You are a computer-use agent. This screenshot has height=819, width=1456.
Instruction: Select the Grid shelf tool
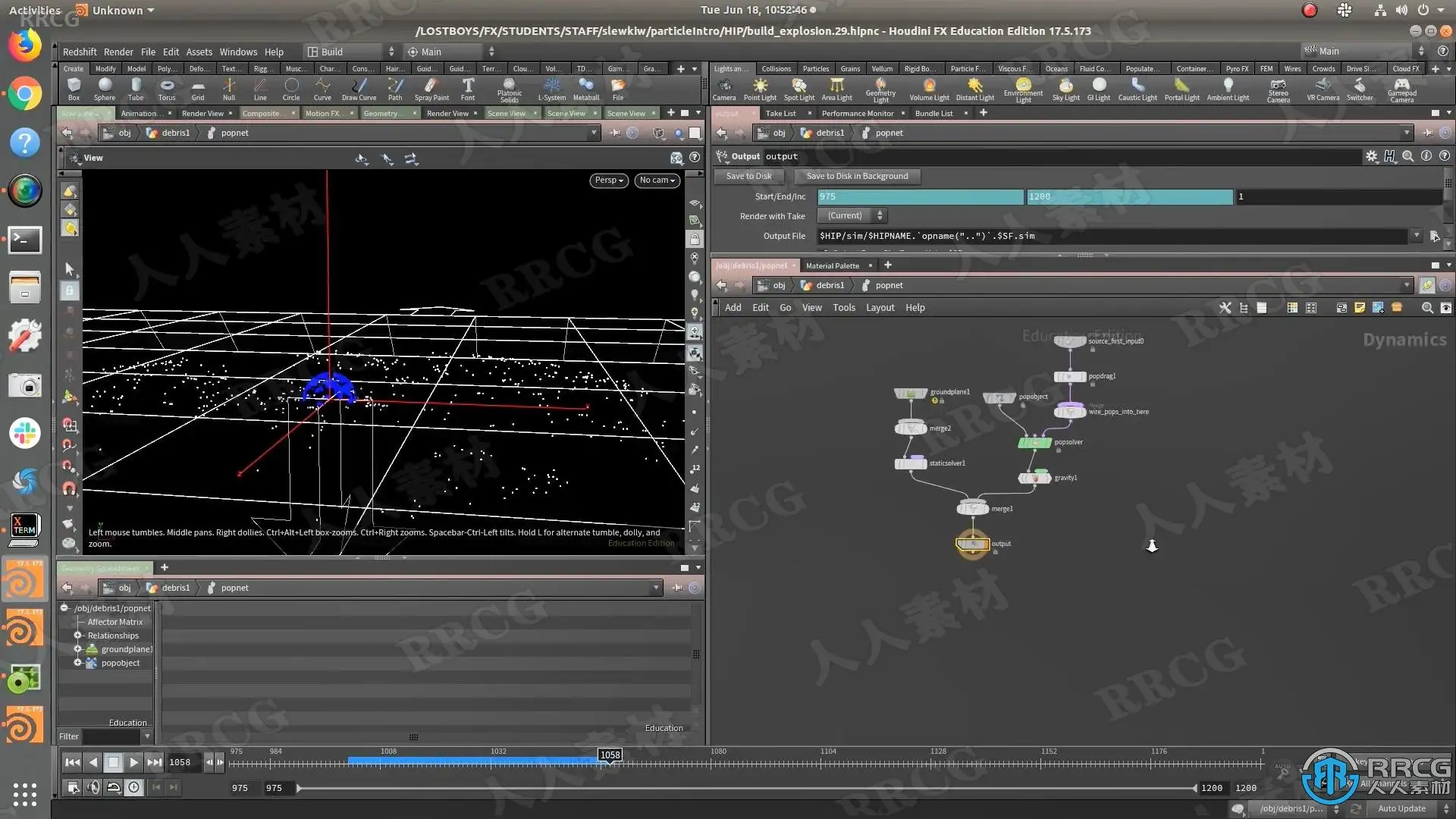[198, 89]
